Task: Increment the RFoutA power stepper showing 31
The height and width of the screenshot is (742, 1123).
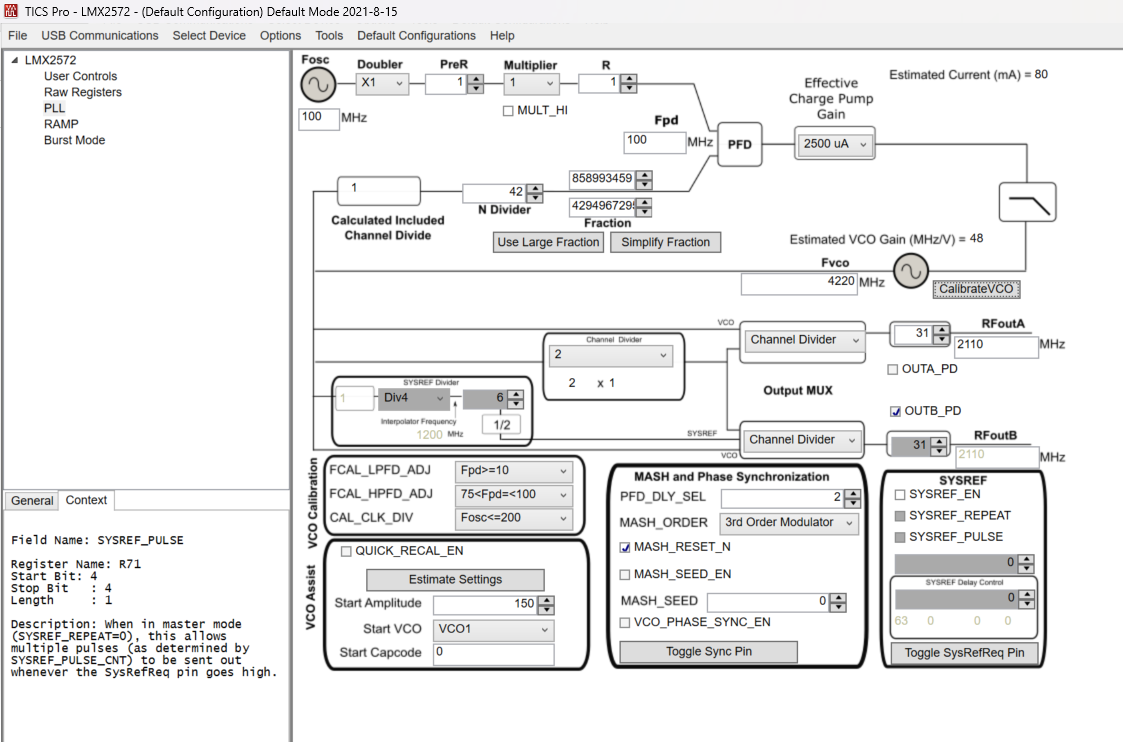Action: click(x=941, y=330)
